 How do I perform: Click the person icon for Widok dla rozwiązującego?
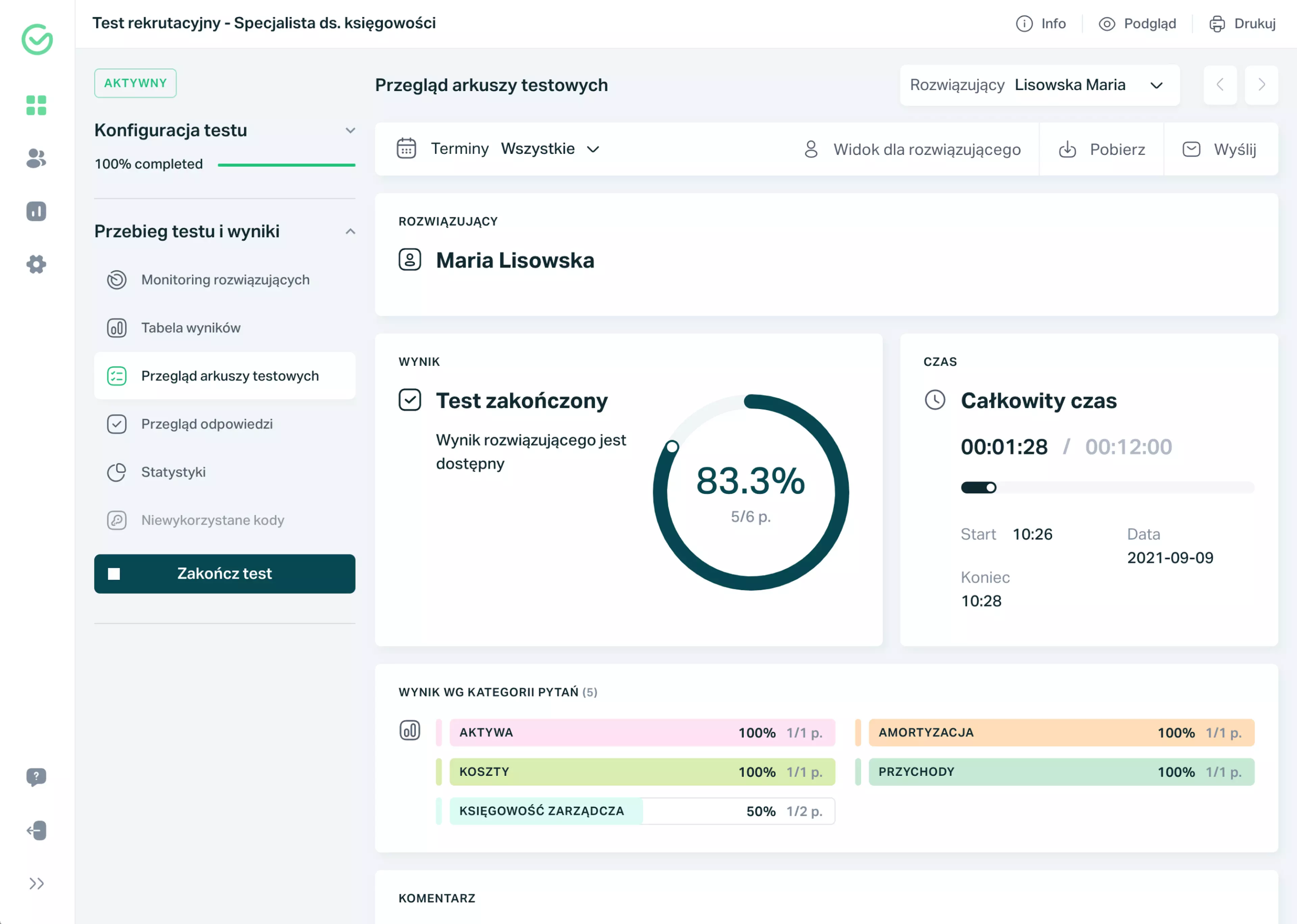point(811,149)
